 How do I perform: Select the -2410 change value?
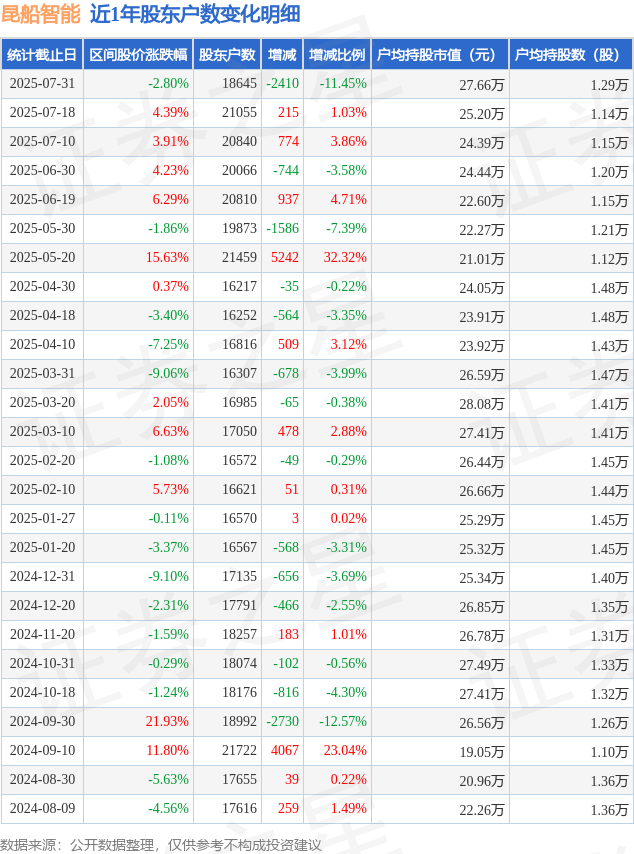click(x=282, y=83)
